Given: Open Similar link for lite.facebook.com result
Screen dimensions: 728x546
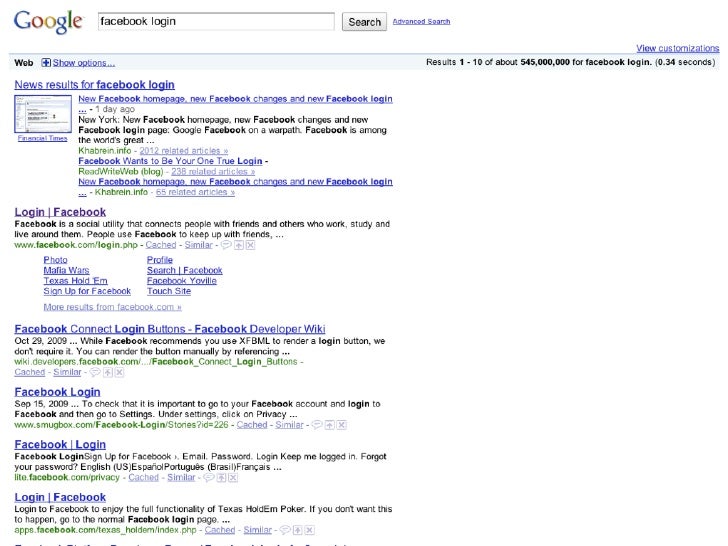Looking at the screenshot, I should 182,477.
